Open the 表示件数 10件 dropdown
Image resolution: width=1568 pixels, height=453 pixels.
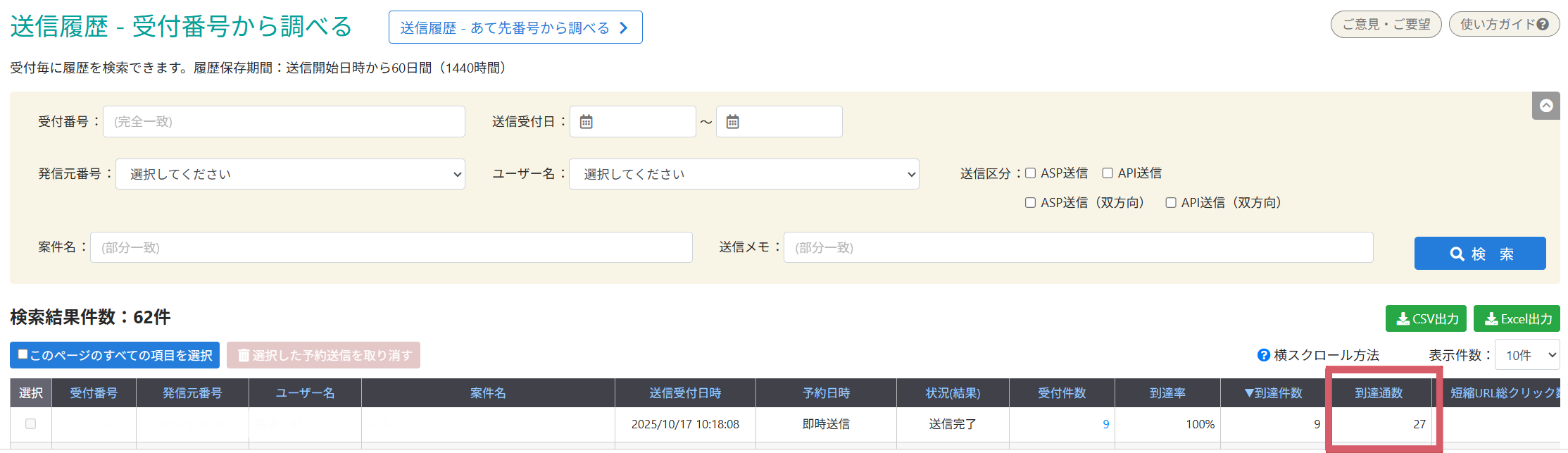click(1527, 355)
